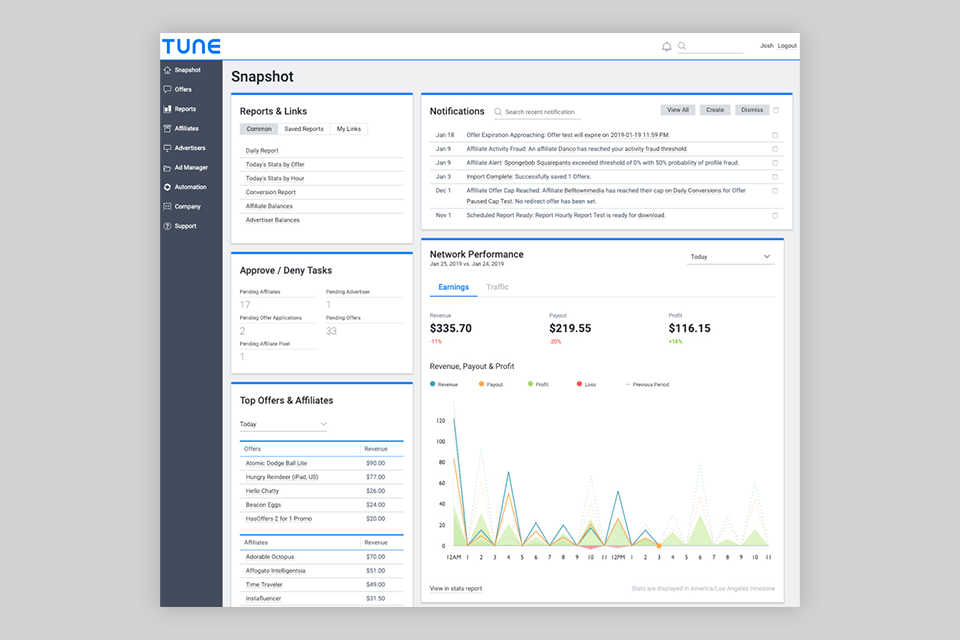Switch to the Traffic tab

497,287
